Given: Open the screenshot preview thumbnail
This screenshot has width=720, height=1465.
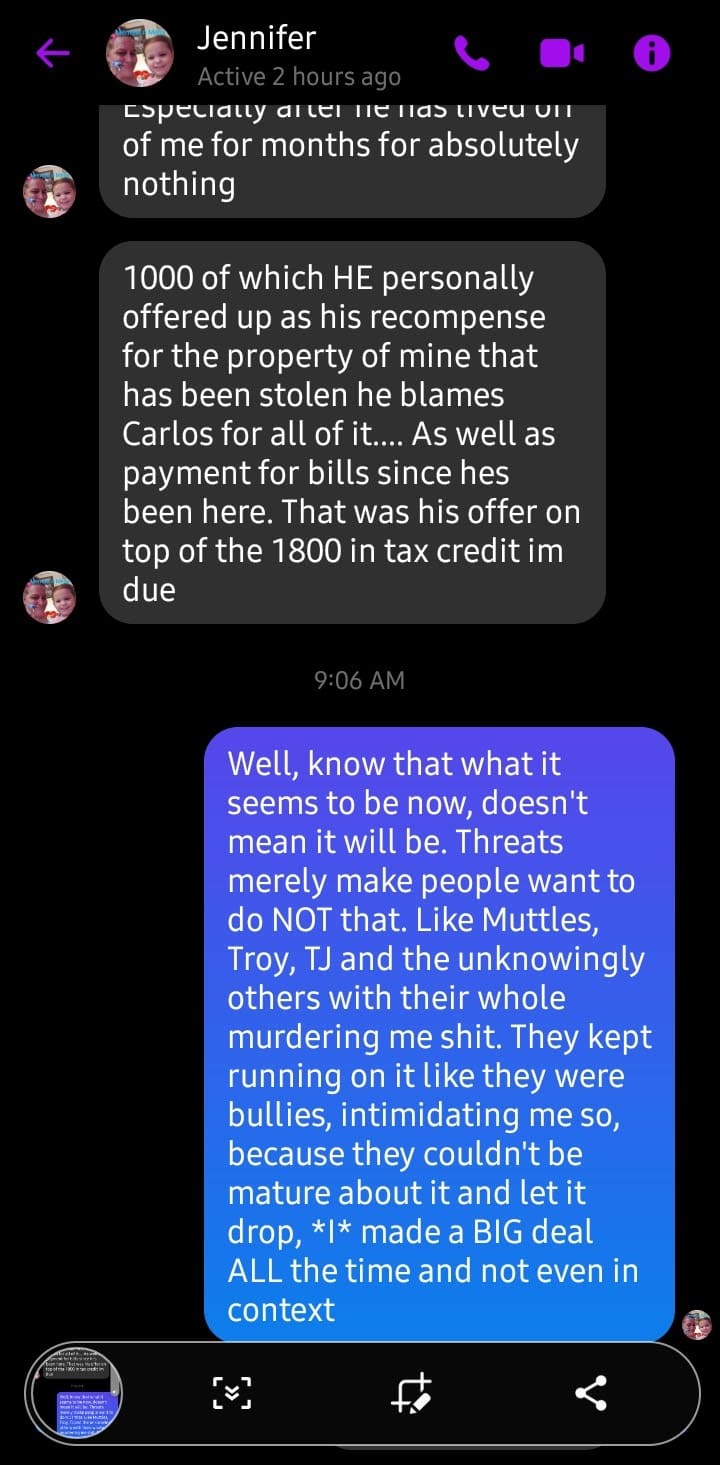Looking at the screenshot, I should [x=76, y=1392].
